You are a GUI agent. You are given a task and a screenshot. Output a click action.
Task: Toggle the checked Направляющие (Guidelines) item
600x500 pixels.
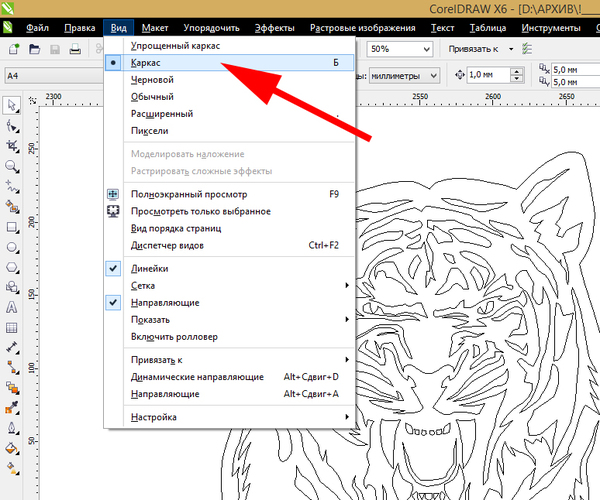click(x=165, y=302)
